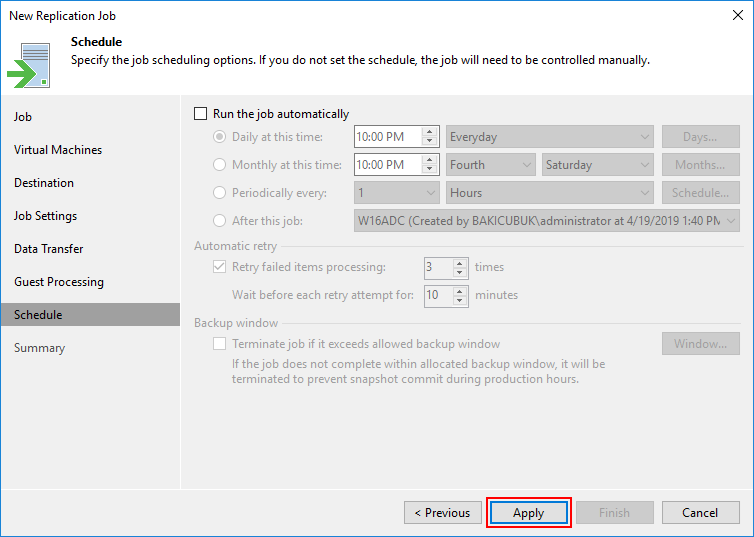Increase the retry times count
This screenshot has width=754, height=537.
[x=460, y=262]
